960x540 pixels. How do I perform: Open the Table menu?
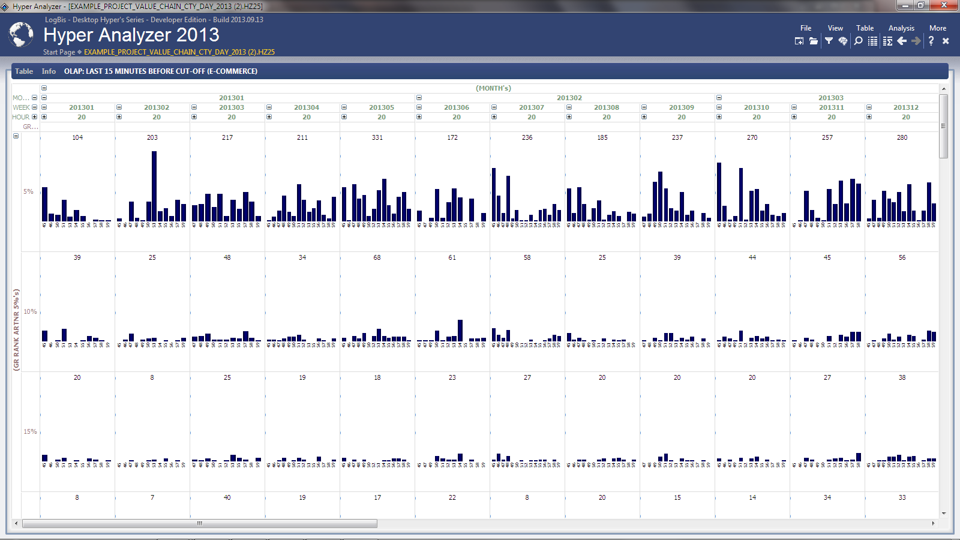point(864,28)
